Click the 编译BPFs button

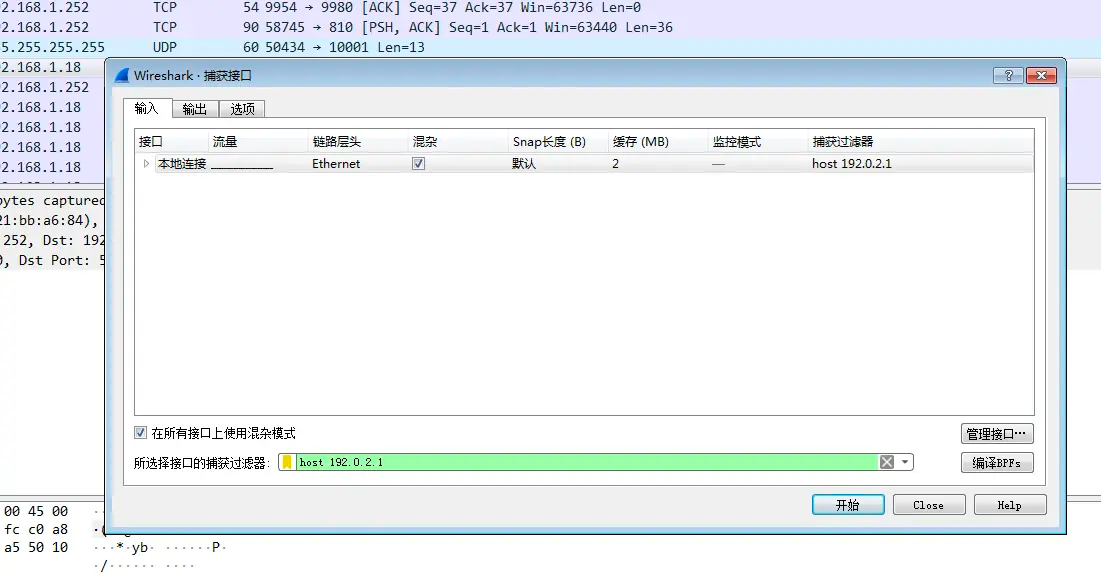click(x=995, y=462)
